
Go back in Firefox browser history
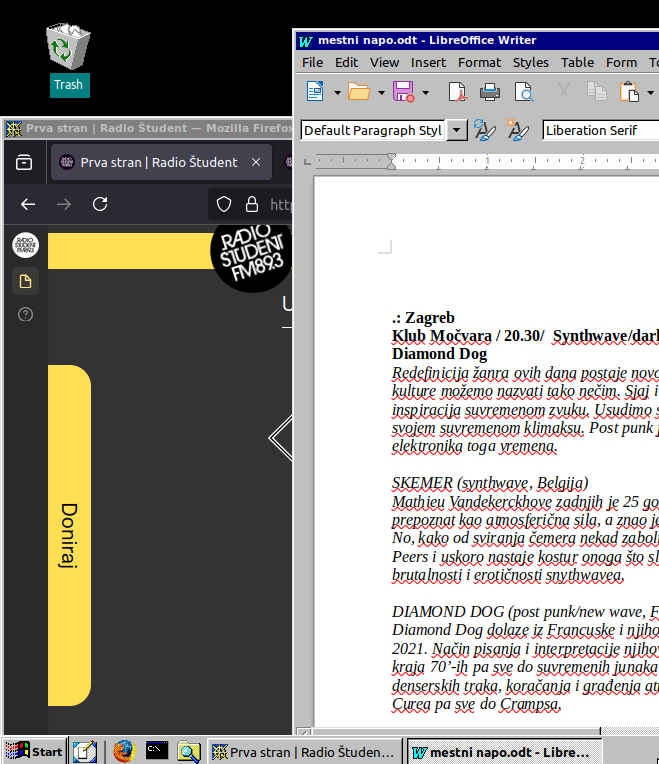click(28, 204)
